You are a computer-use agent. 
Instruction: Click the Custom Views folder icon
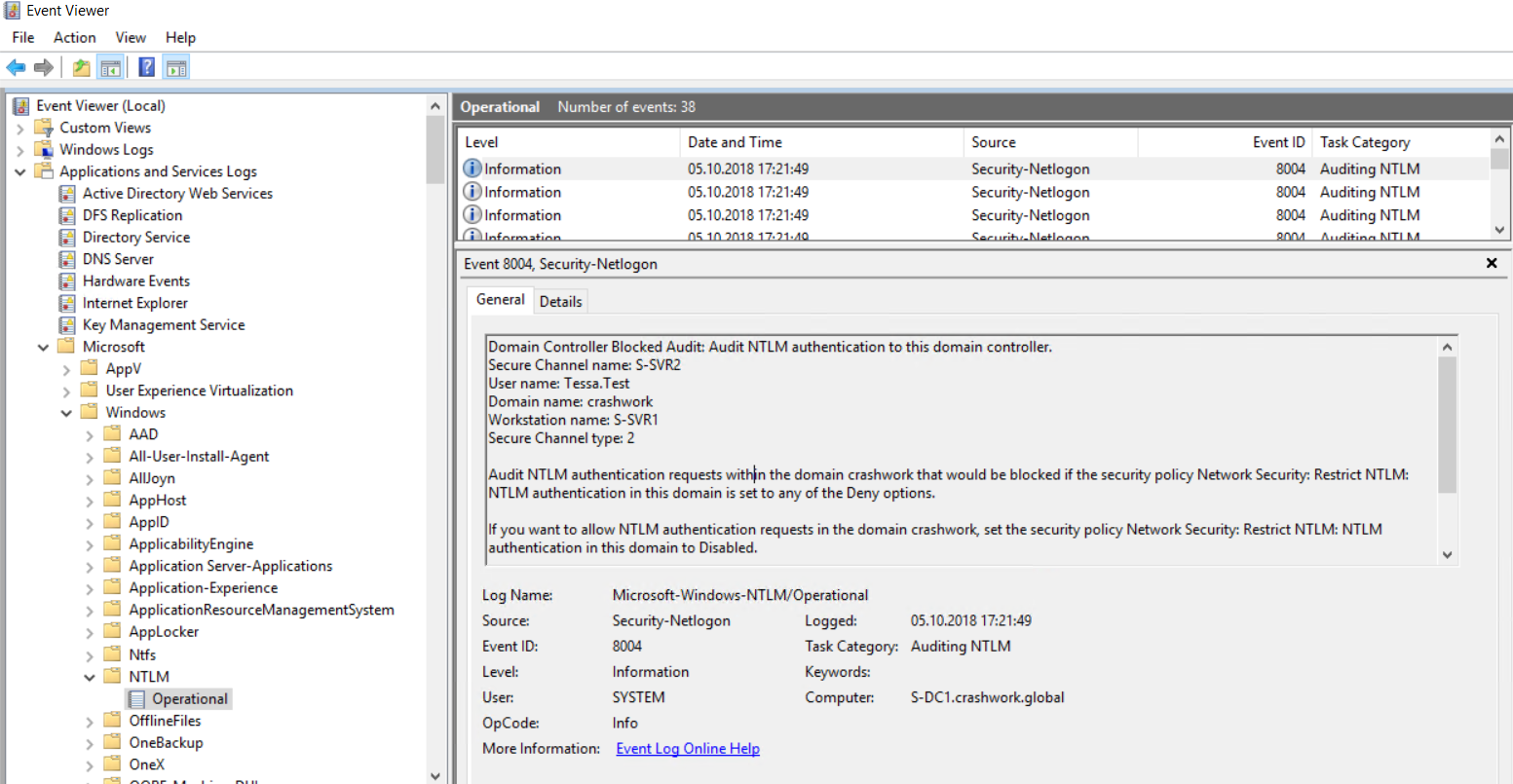[44, 128]
